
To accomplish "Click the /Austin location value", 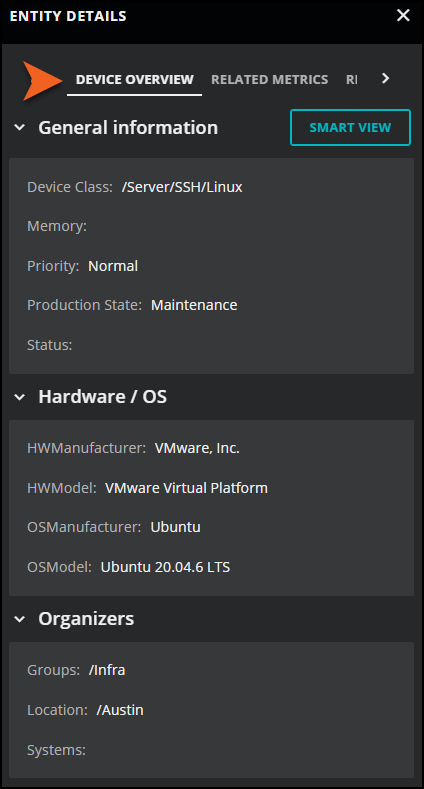I will (120, 710).
